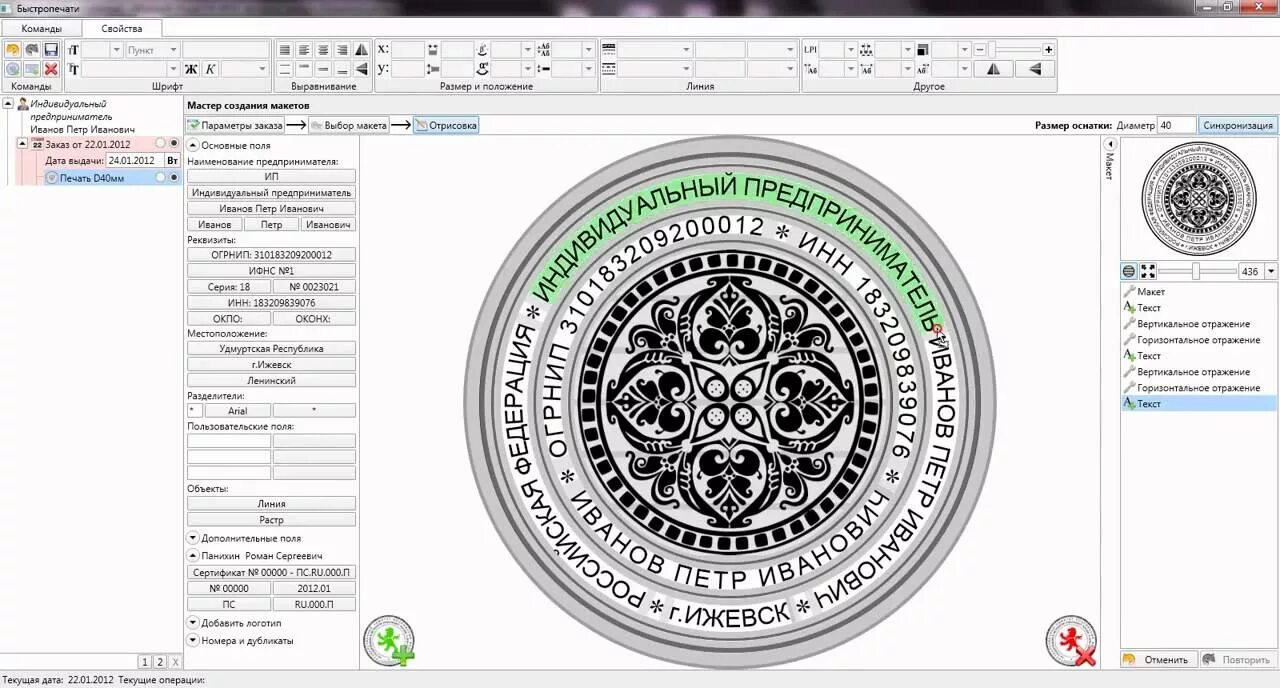The image size is (1280, 688).
Task: Center text alignment in Выравнивание
Action: 323,49
